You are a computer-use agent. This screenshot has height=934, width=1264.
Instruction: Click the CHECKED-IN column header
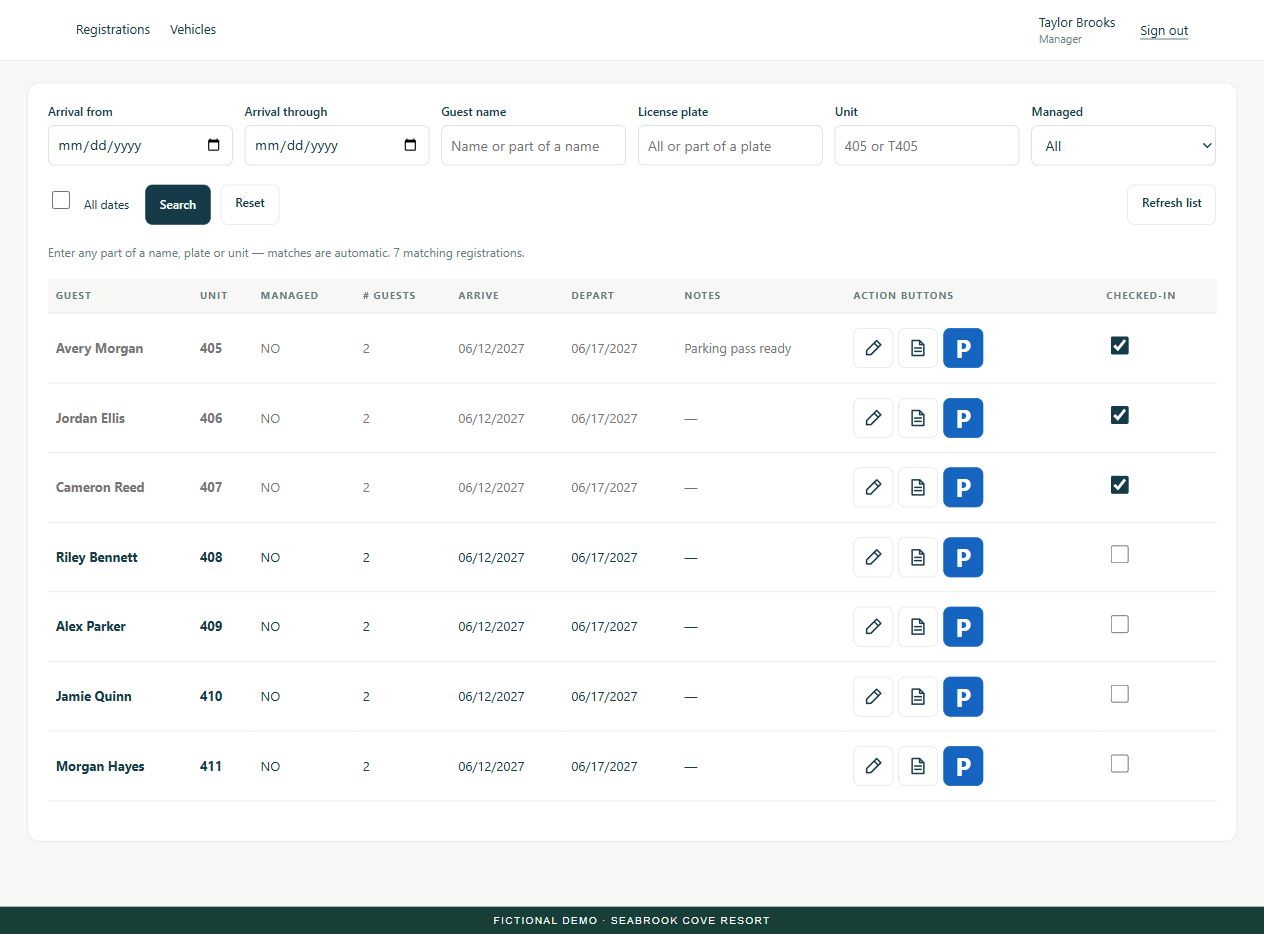click(x=1141, y=296)
